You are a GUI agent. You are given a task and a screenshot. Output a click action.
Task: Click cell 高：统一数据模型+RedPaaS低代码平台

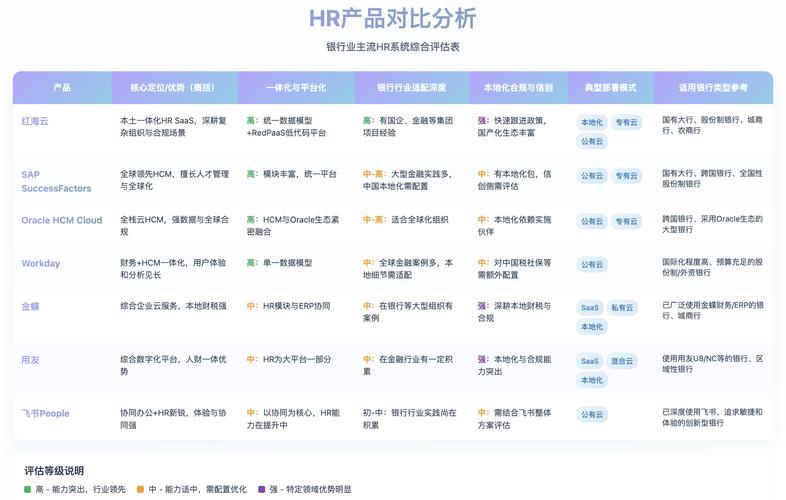(x=286, y=127)
